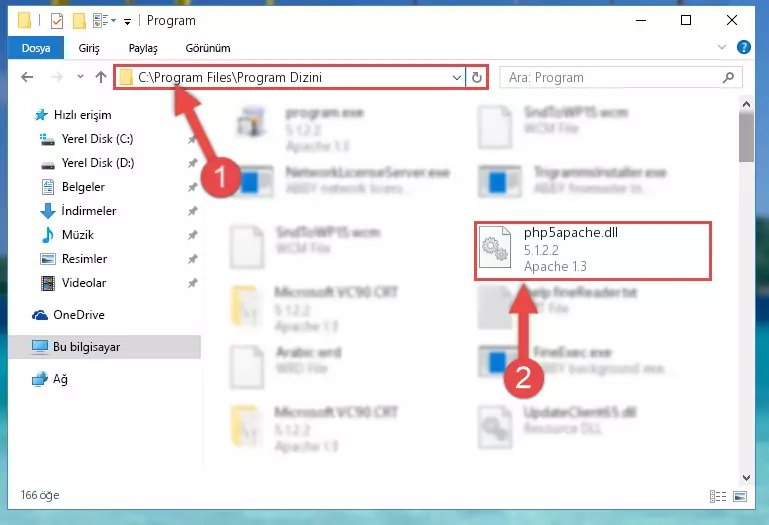Open the Dosya file menu tab
Viewport: 769px width, 525px height.
click(x=36, y=48)
